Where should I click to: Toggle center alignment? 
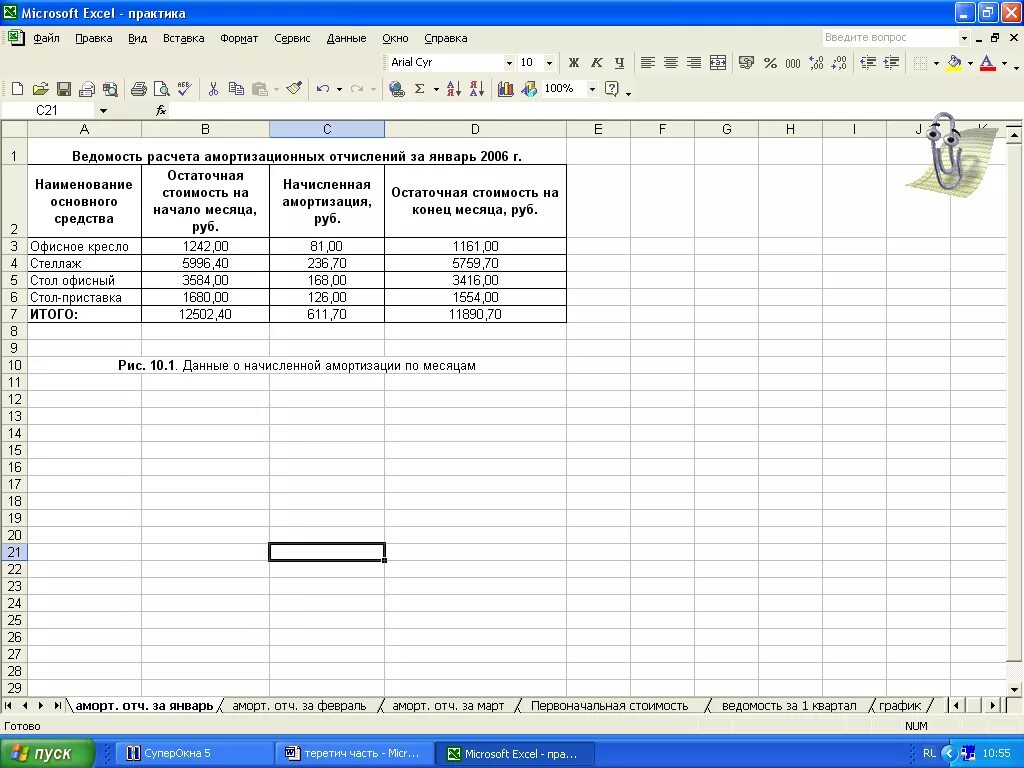click(671, 63)
